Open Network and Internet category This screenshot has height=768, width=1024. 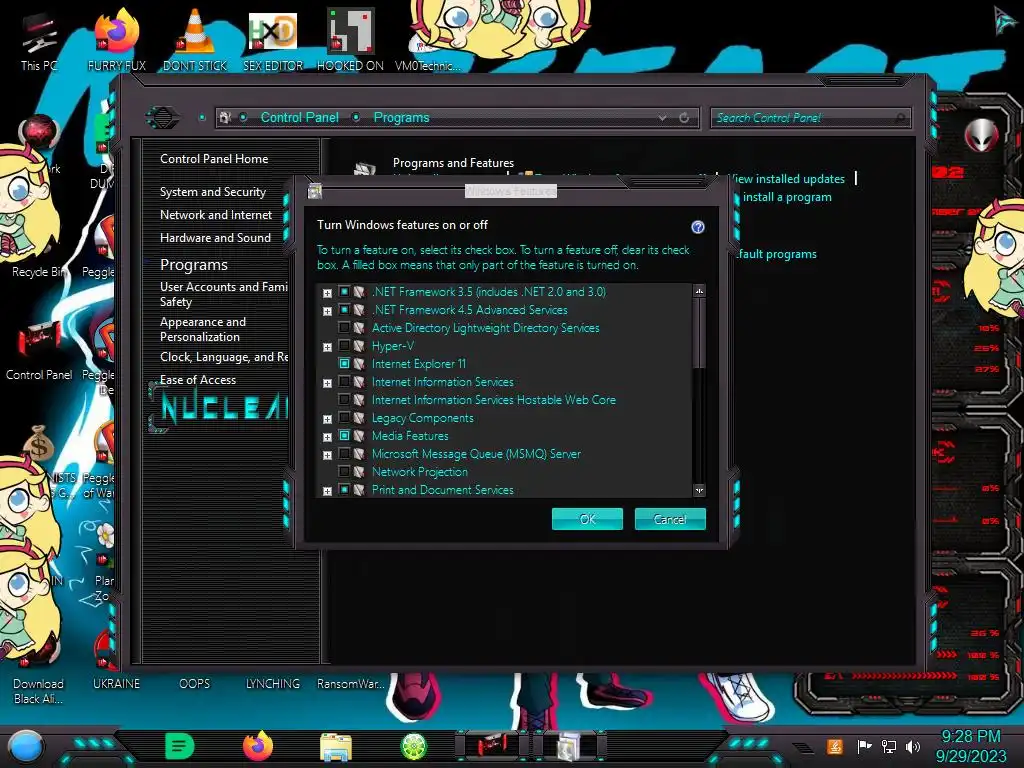pos(216,215)
